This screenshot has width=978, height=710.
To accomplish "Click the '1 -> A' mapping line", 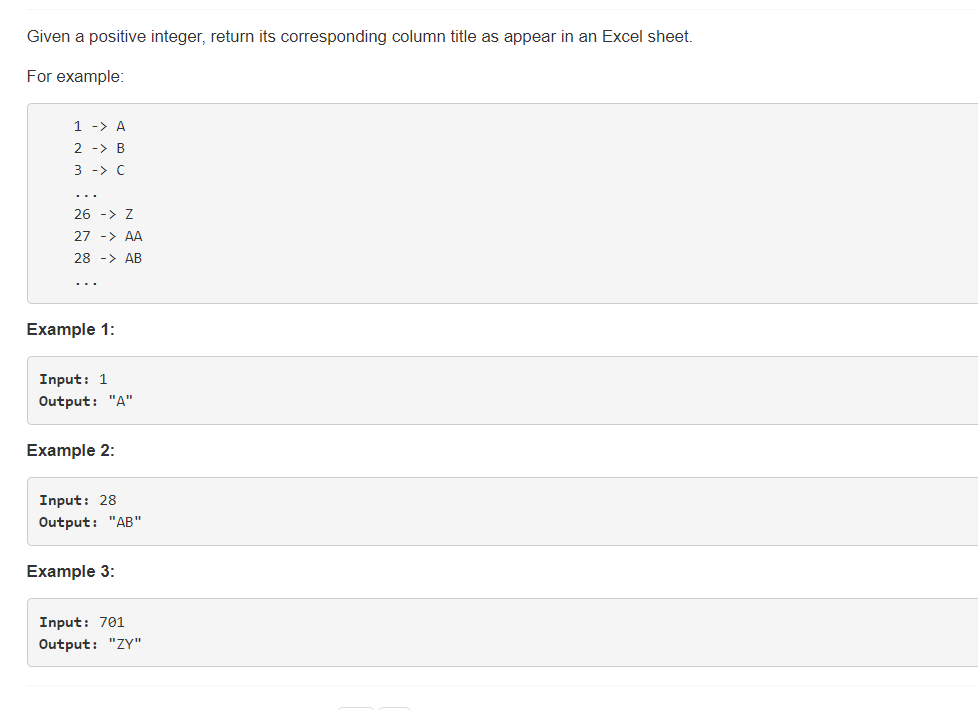I will pyautogui.click(x=99, y=127).
